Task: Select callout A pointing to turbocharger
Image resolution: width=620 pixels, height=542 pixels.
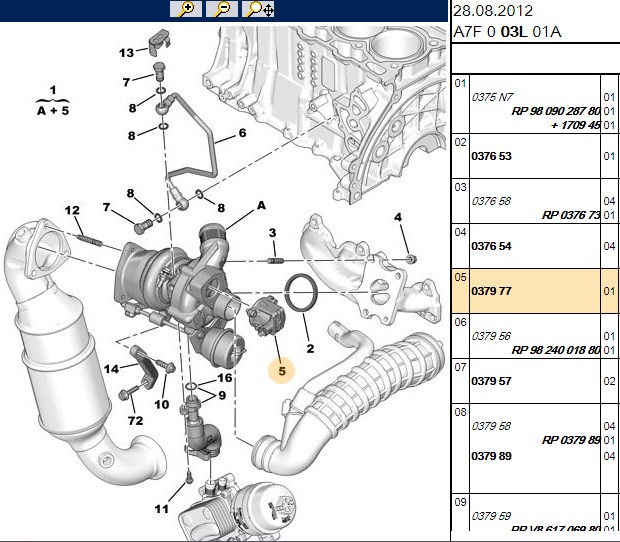Action: pos(261,206)
